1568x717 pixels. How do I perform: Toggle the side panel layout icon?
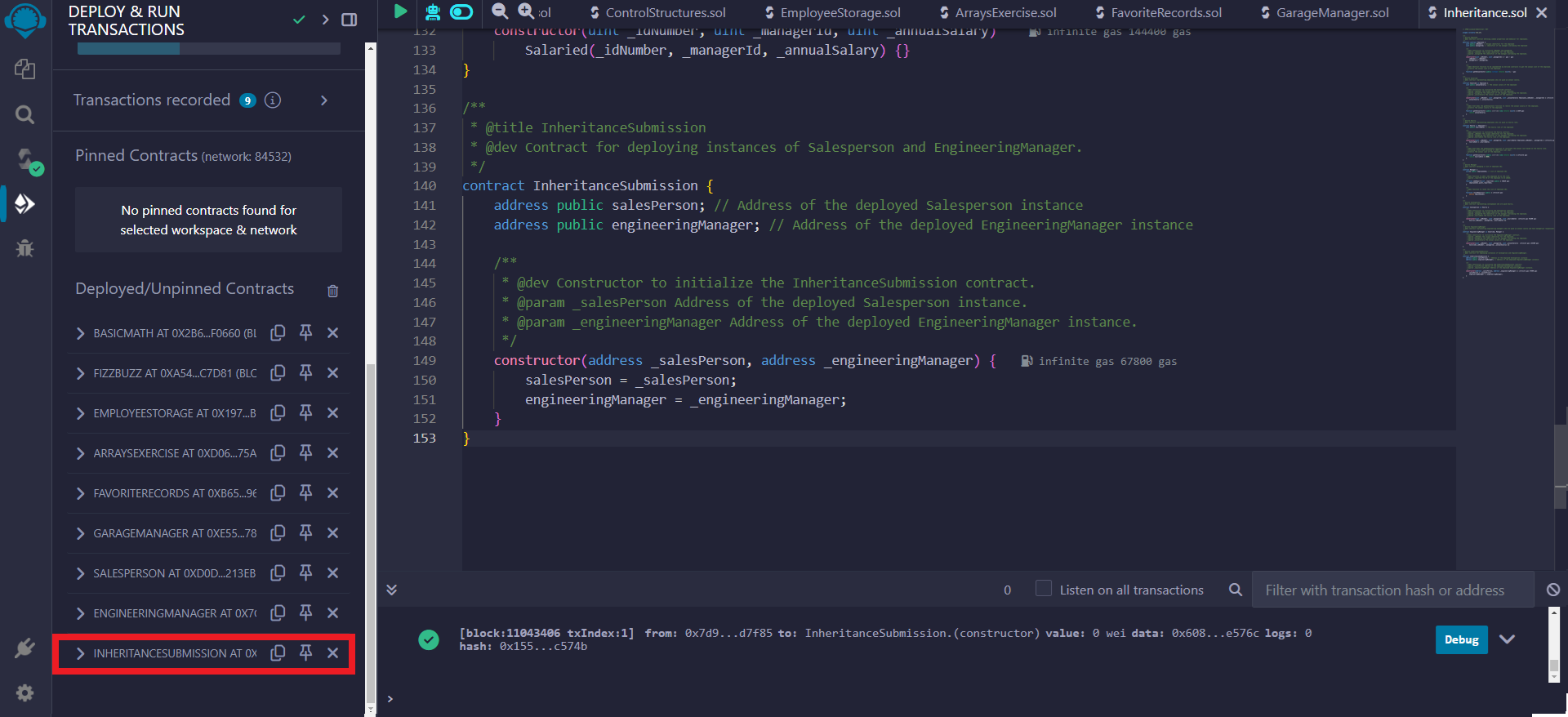coord(349,20)
